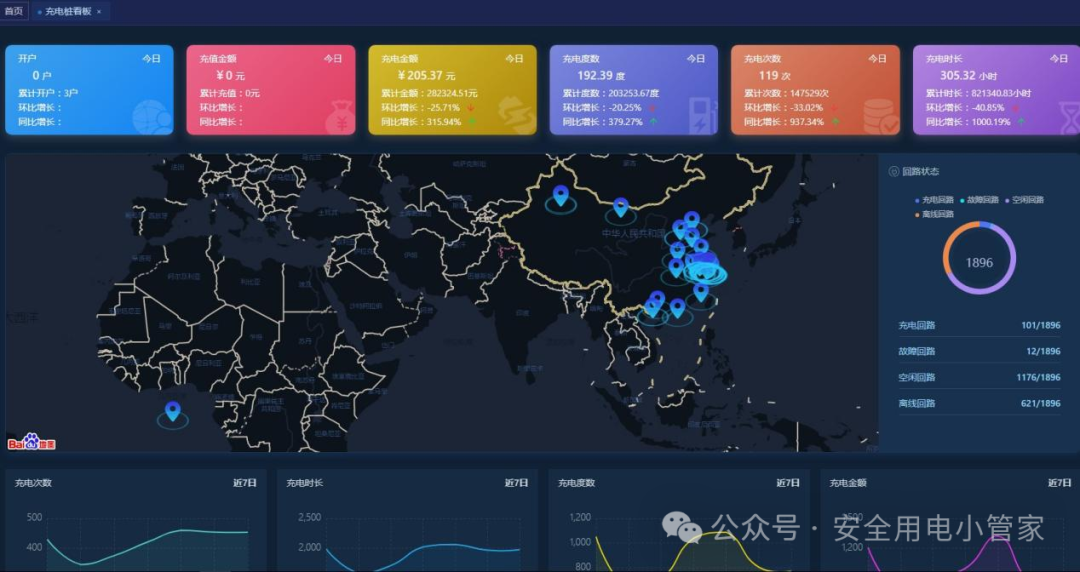Click the map marker in far western China
1080x572 pixels.
(561, 196)
